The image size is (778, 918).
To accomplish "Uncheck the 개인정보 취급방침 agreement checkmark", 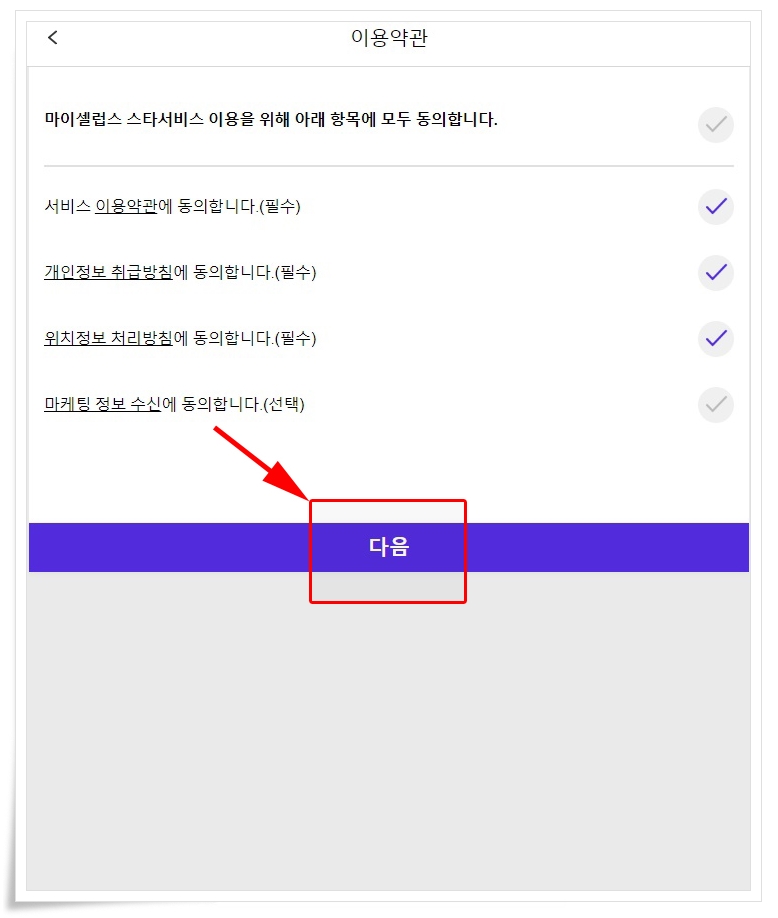I will coord(715,273).
